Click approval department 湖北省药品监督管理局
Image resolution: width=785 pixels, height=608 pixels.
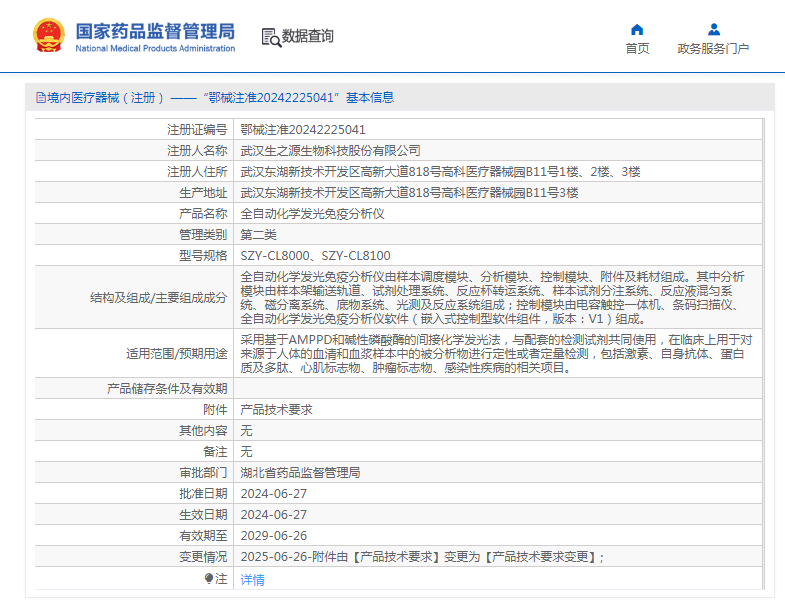tap(300, 473)
